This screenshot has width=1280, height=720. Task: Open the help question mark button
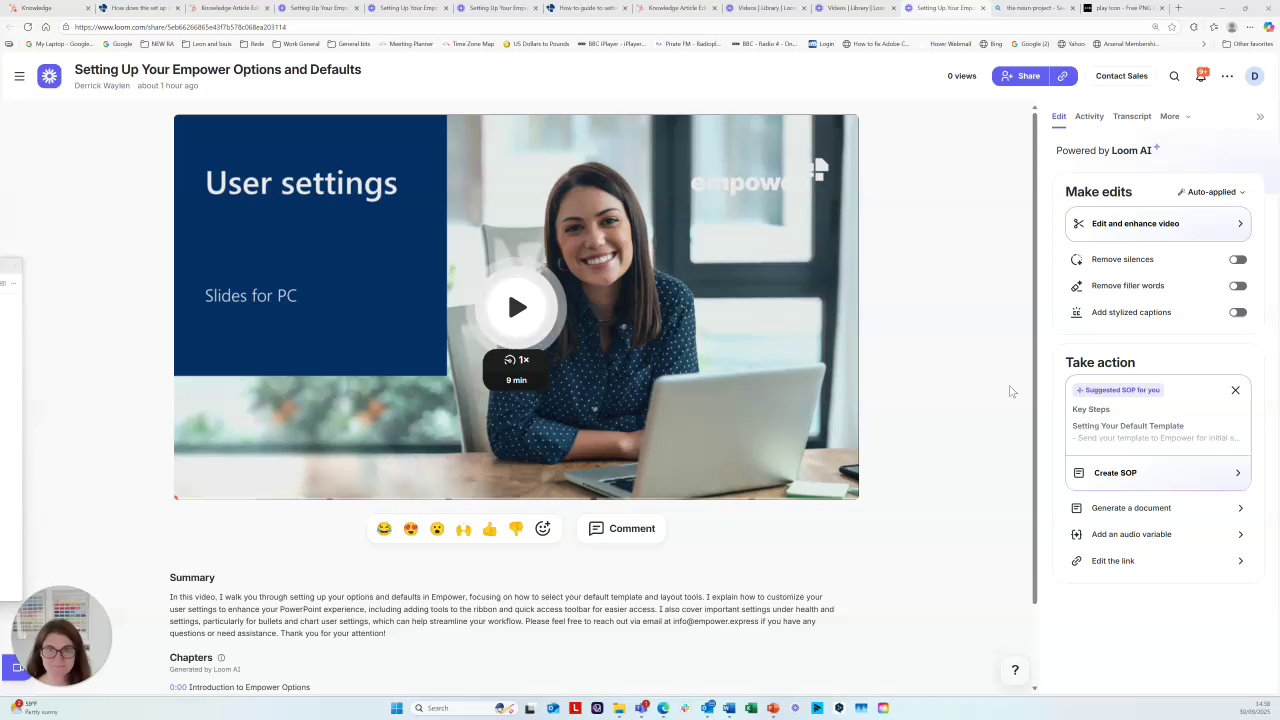(1015, 670)
